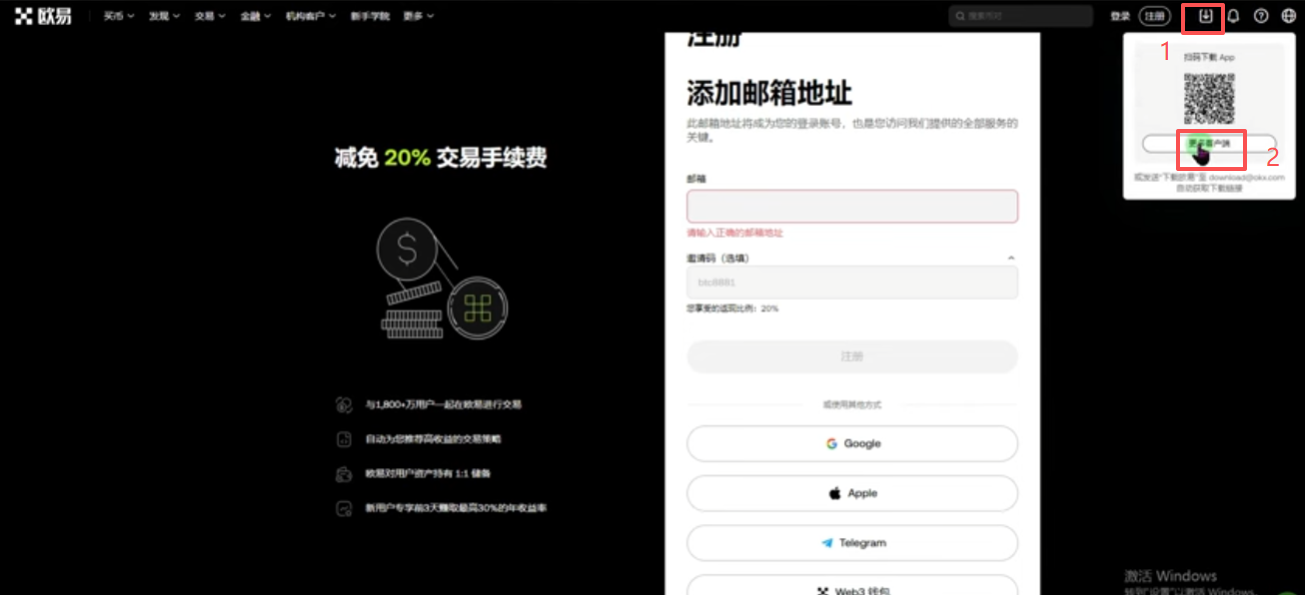
Task: Go to the 欧易 OKX logo home
Action: 43,16
